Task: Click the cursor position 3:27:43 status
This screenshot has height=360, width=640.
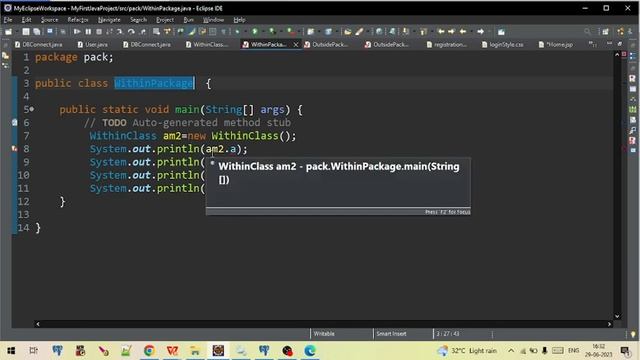Action: (x=448, y=333)
